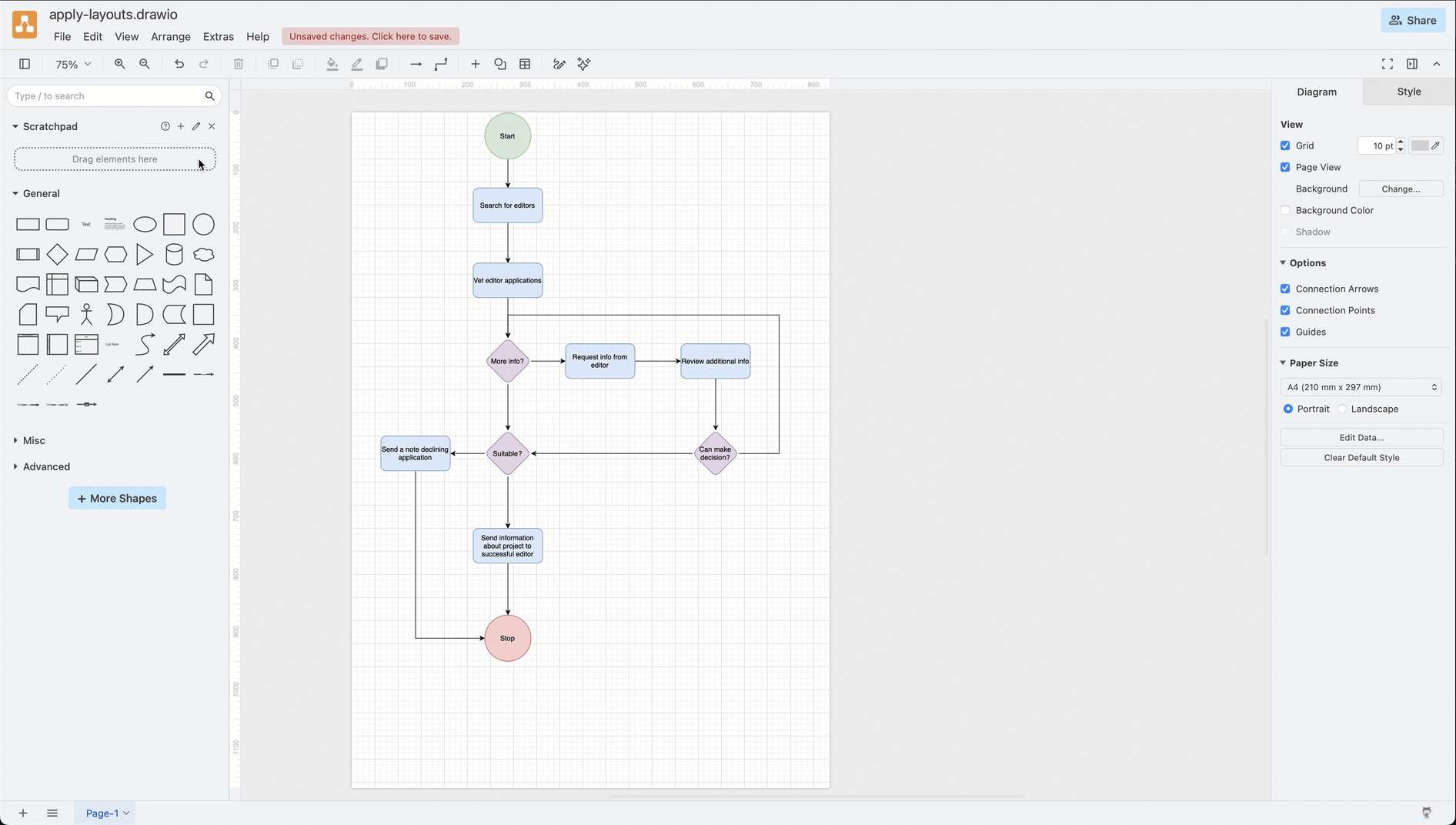Switch to the Style tab
This screenshot has width=1456, height=825.
1409,92
